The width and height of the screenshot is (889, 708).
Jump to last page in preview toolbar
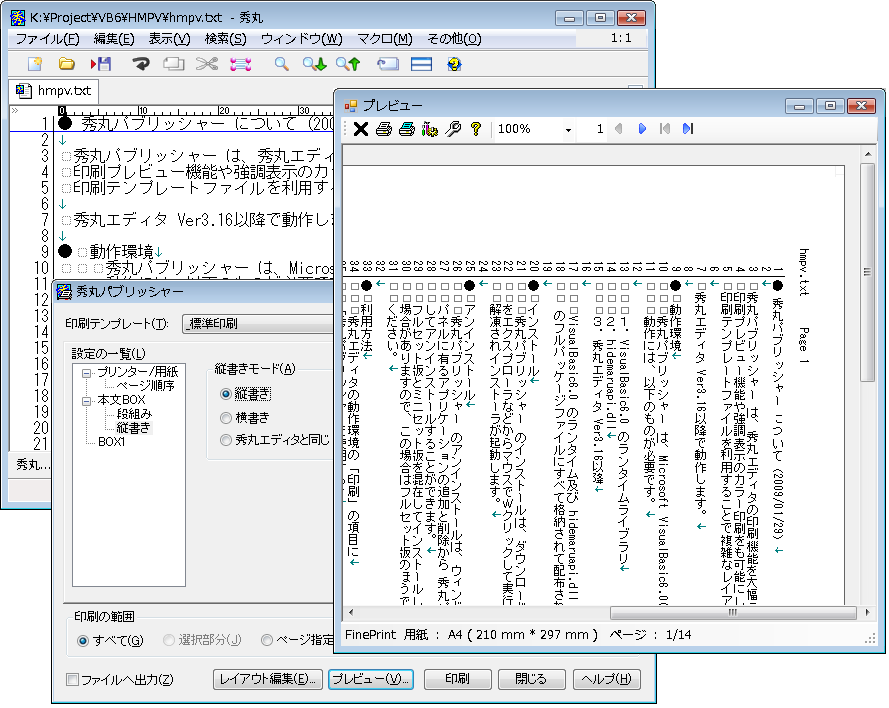(x=687, y=129)
